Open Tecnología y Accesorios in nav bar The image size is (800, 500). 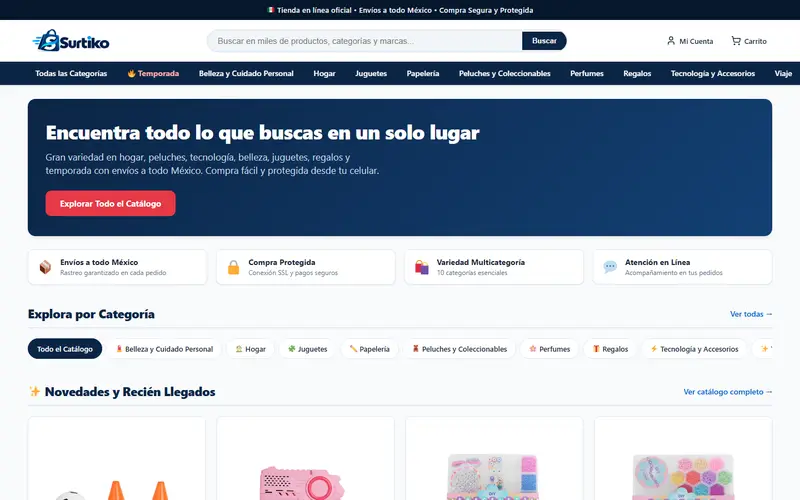pos(713,73)
